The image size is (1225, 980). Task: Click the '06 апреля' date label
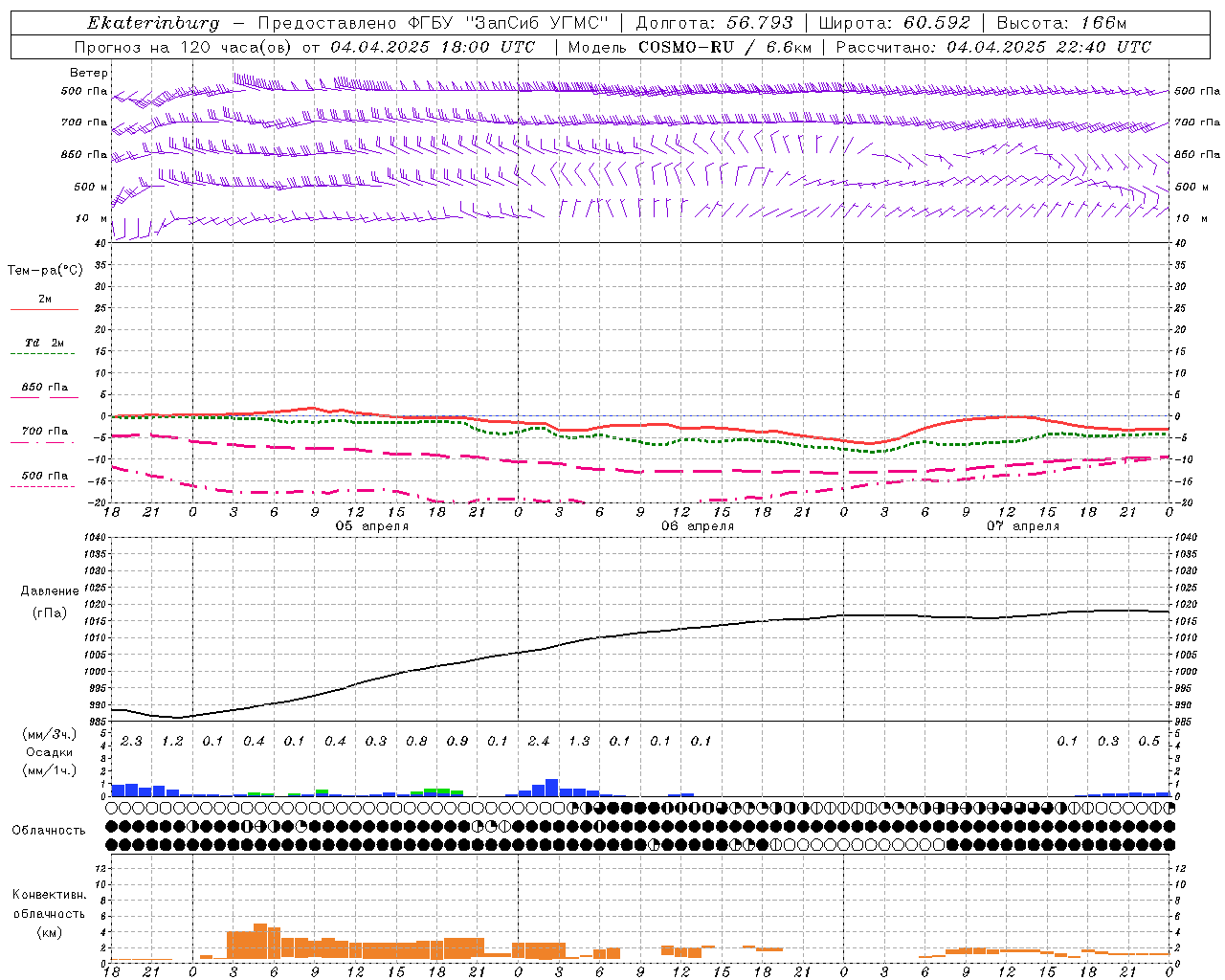point(698,526)
